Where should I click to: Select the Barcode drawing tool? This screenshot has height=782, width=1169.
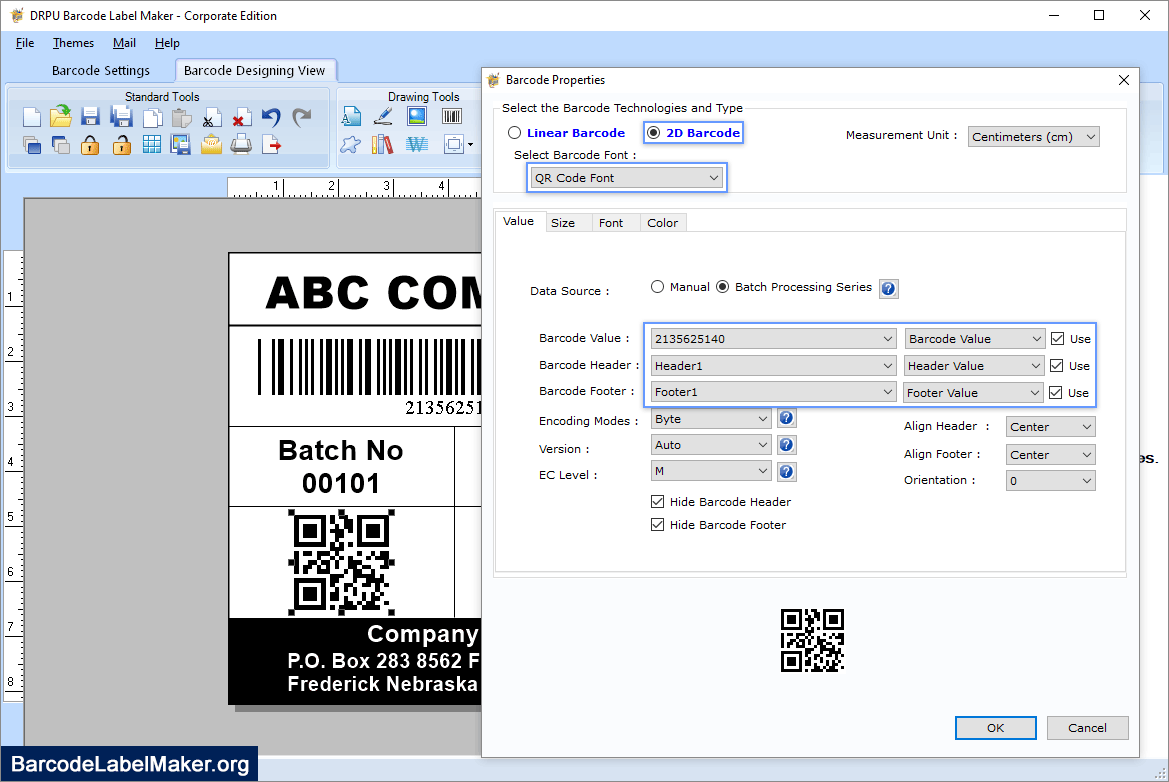click(x=452, y=116)
